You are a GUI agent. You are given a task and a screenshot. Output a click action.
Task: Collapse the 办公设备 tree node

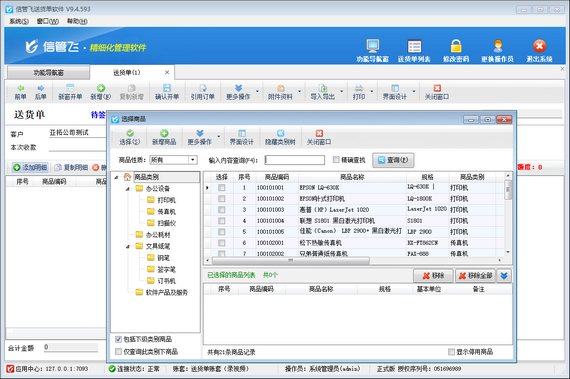[128, 189]
